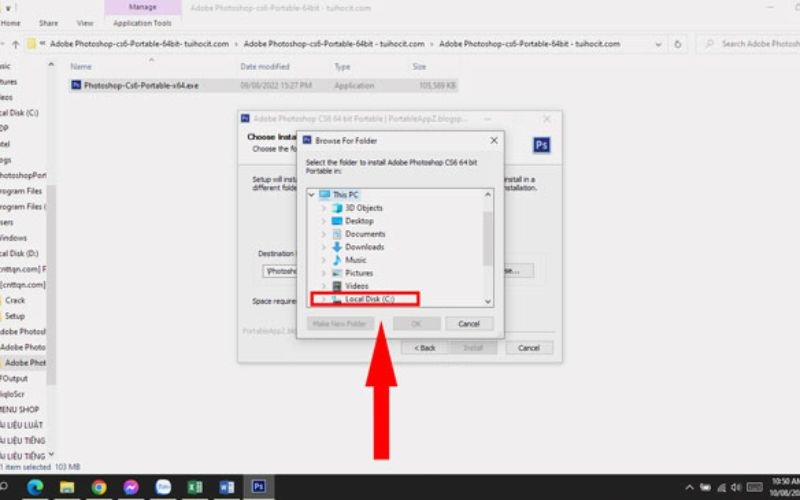Expand the Desktop folder node
Screen dimensions: 800x500
pos(323,221)
